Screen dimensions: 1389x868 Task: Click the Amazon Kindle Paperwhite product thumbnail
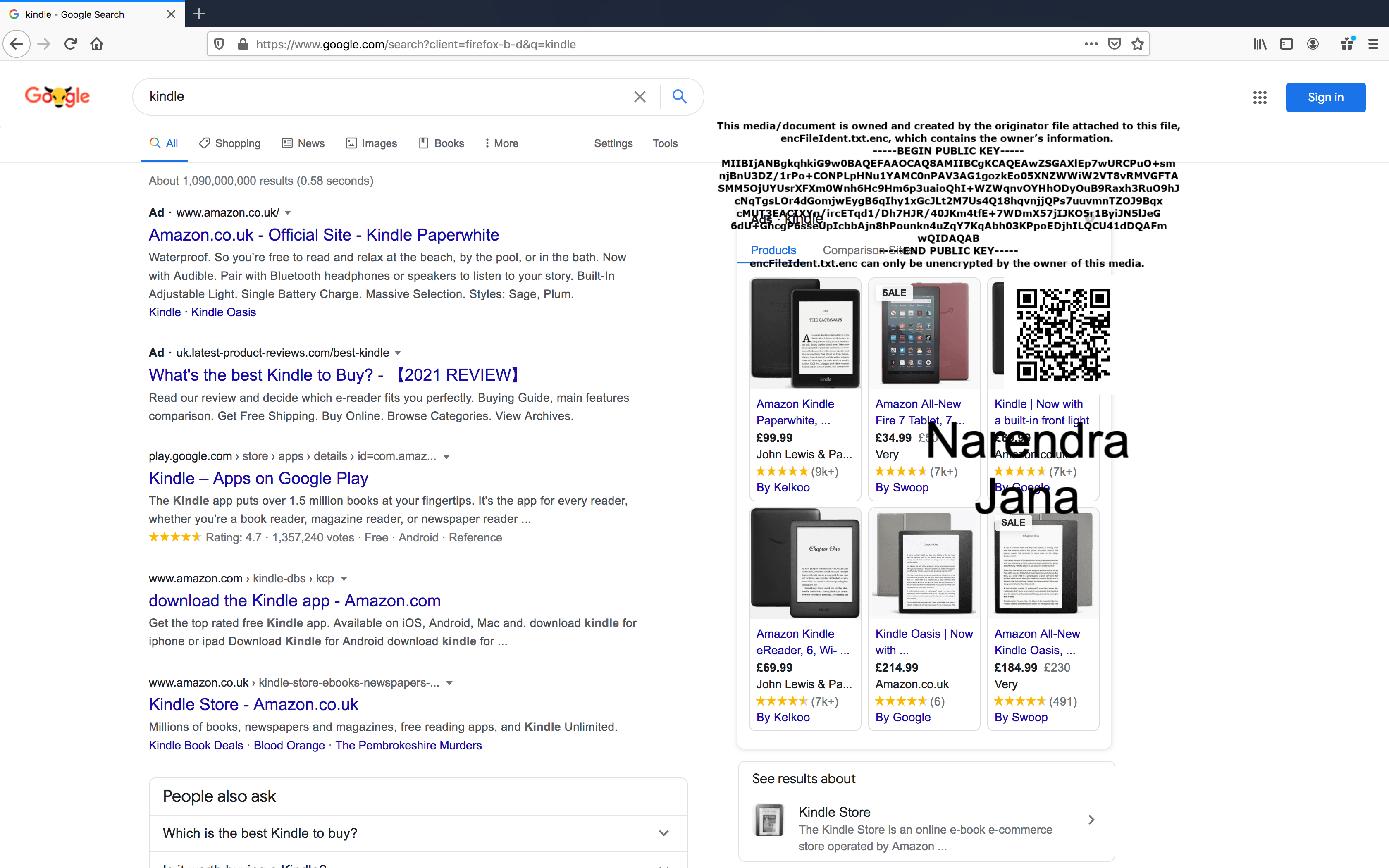coord(805,333)
